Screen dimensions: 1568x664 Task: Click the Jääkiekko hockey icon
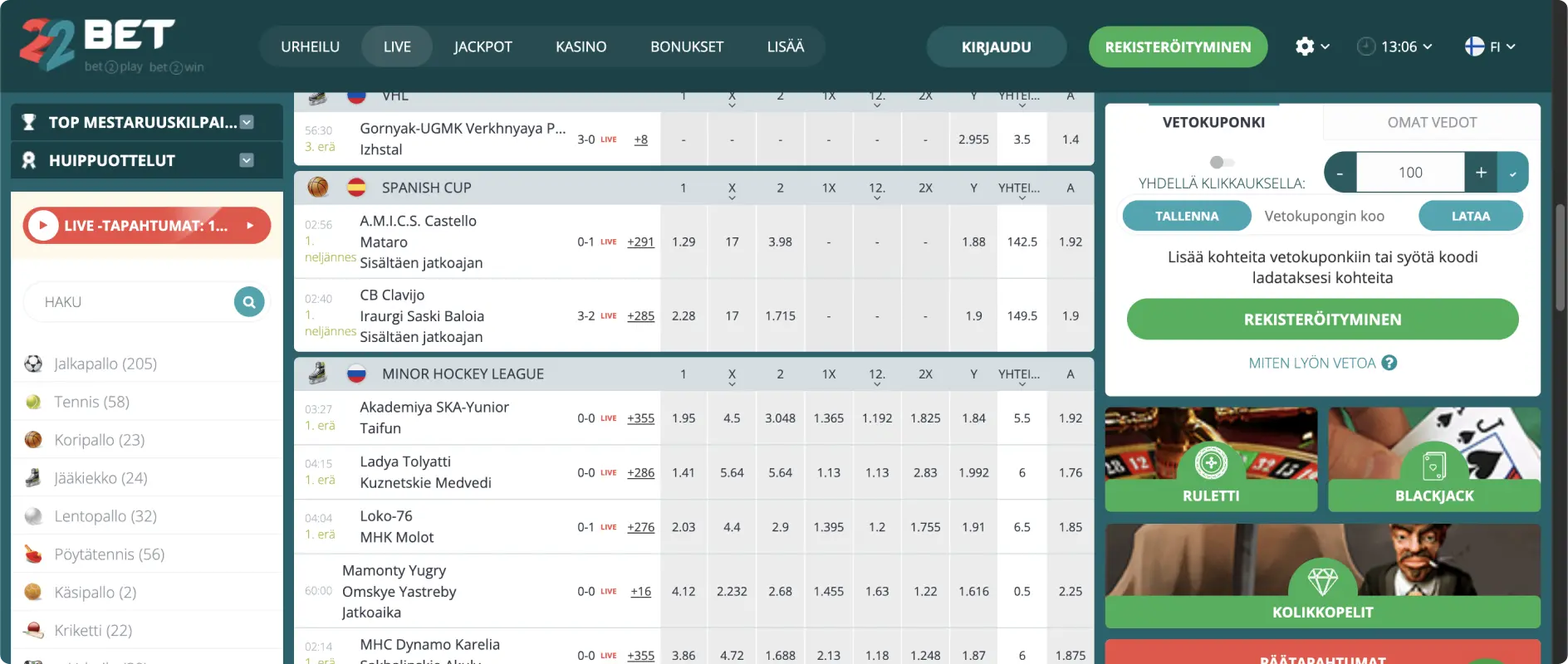tap(33, 478)
